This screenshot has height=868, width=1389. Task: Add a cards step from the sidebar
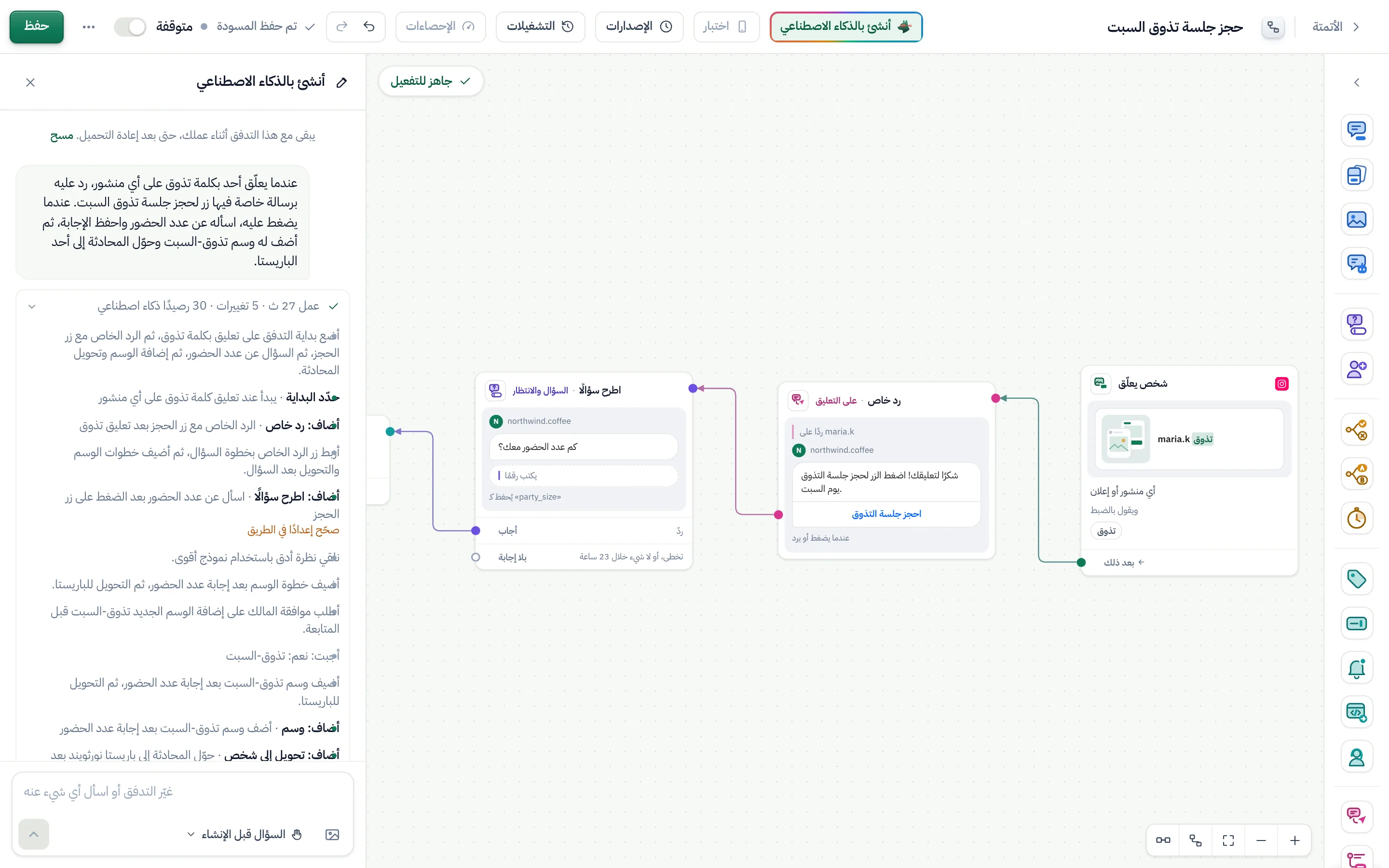click(1356, 175)
